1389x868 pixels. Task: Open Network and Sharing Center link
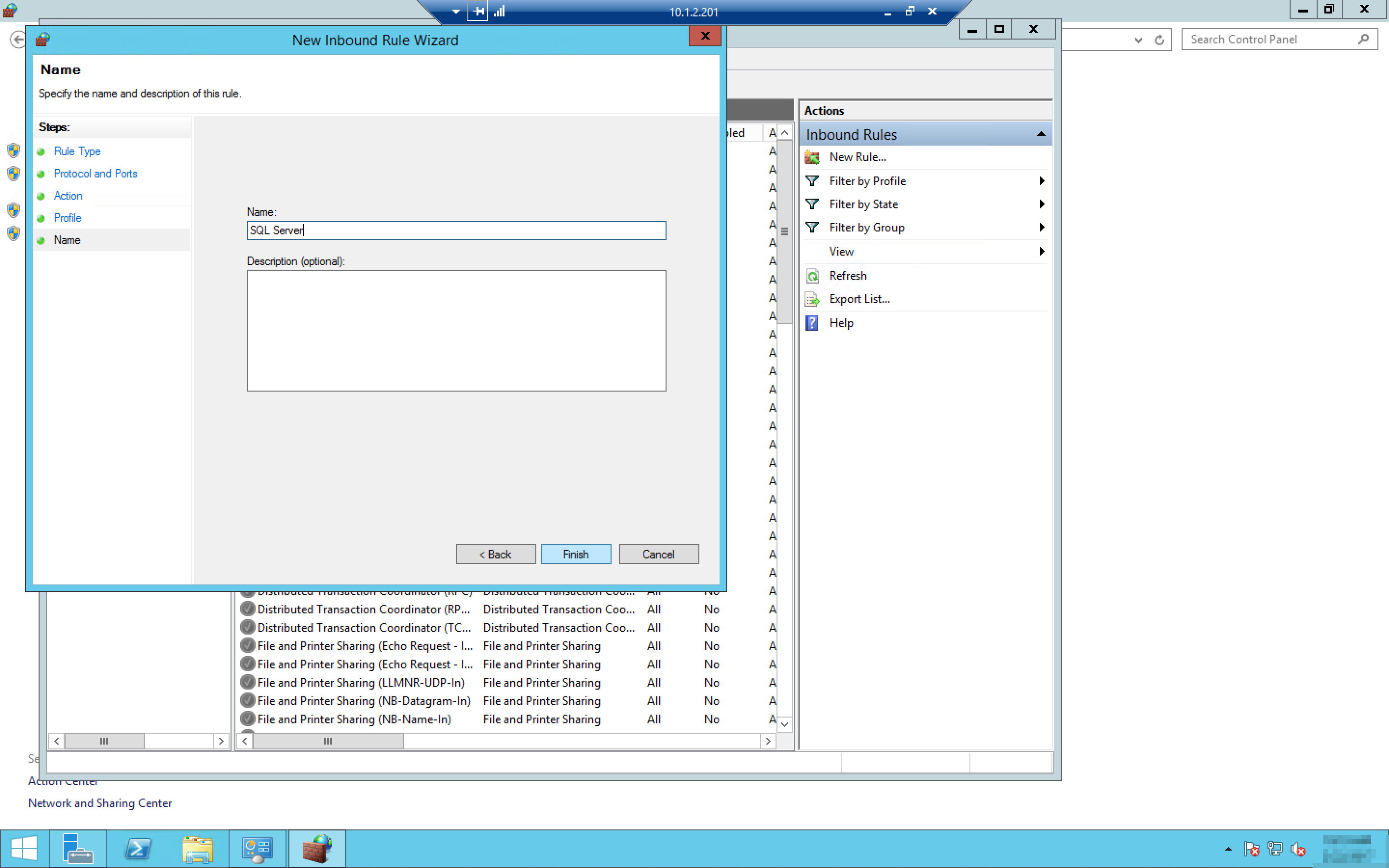click(x=100, y=803)
